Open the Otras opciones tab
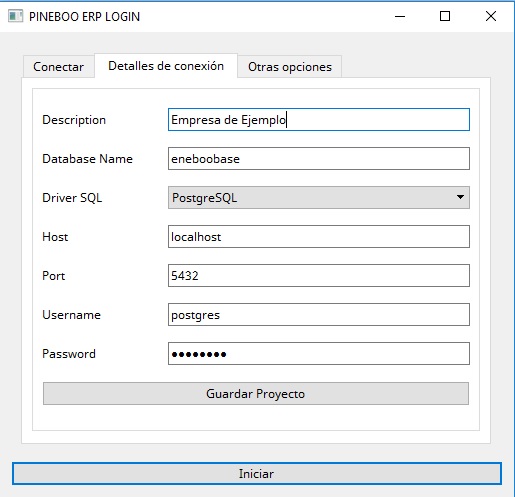 pyautogui.click(x=290, y=67)
